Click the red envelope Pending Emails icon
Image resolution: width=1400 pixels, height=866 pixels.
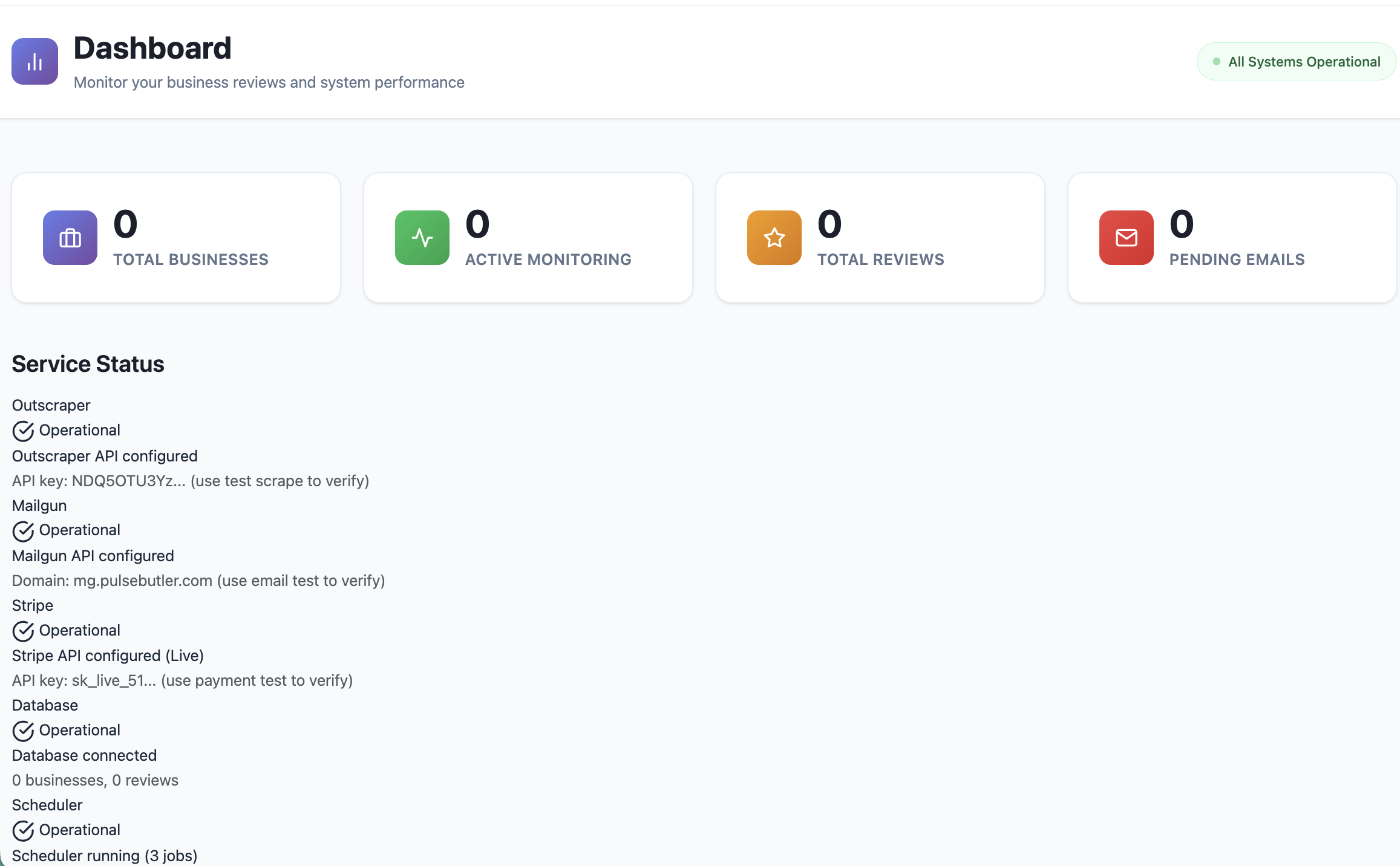pos(1126,238)
